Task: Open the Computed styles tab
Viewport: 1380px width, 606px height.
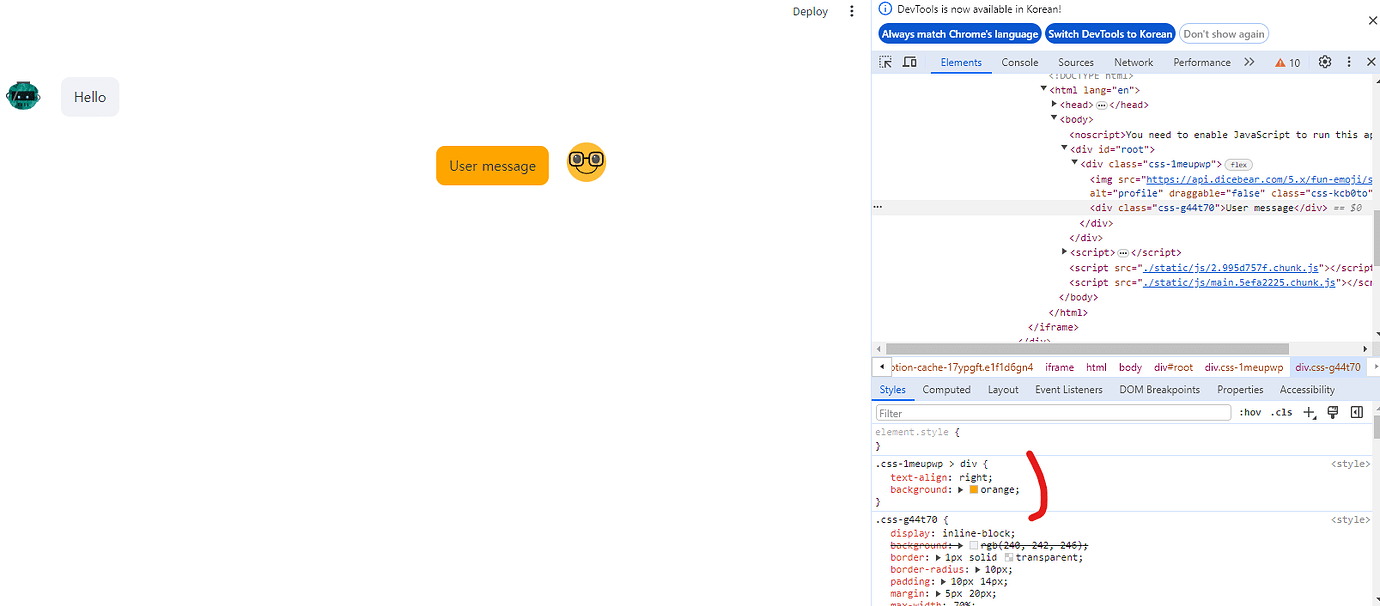Action: click(946, 389)
